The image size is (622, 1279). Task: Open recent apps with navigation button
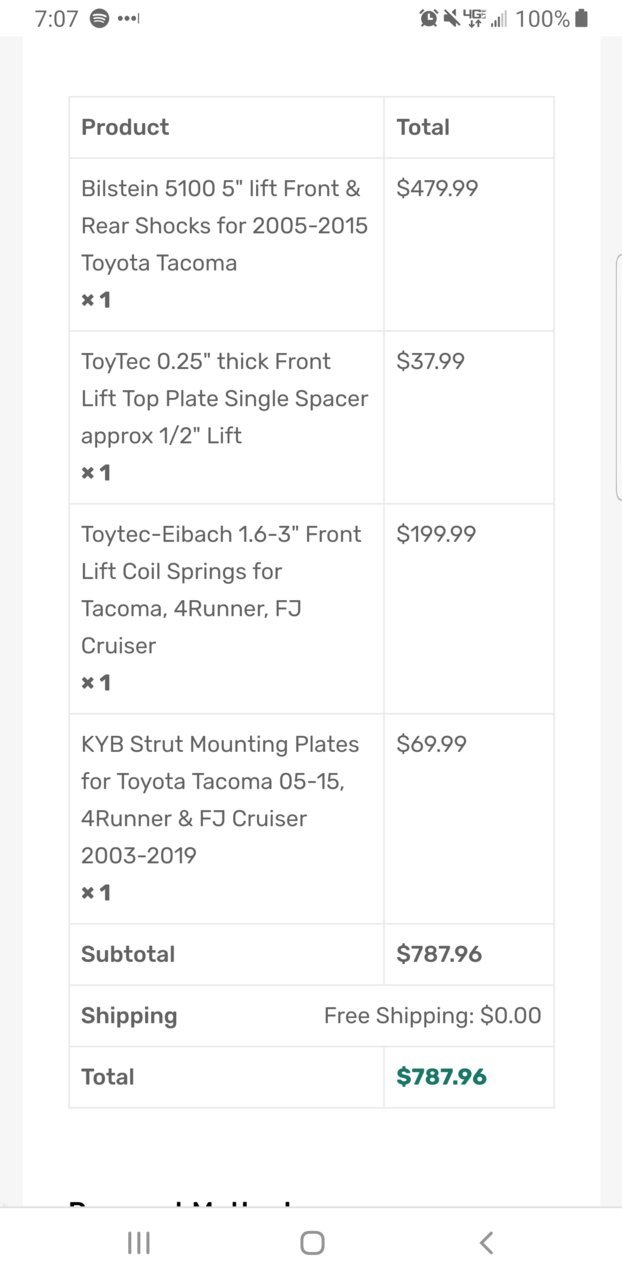(139, 1243)
